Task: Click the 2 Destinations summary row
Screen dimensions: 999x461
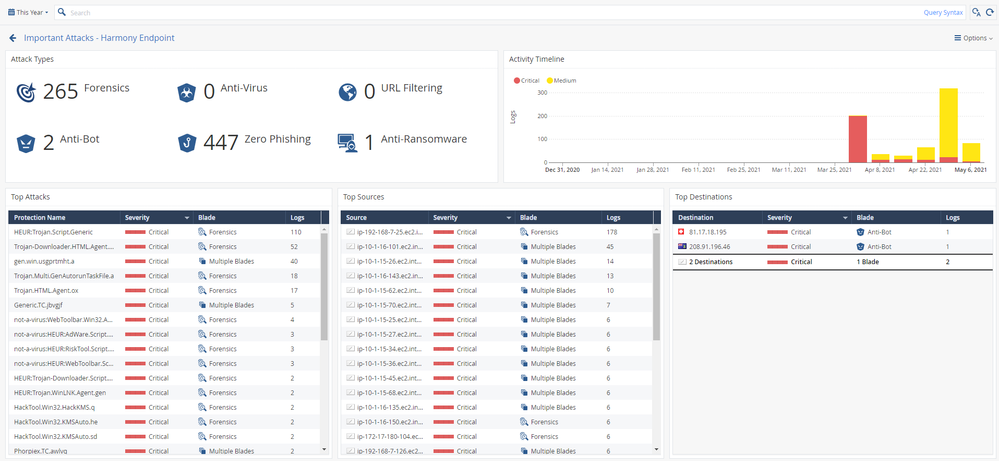Action: (x=833, y=262)
